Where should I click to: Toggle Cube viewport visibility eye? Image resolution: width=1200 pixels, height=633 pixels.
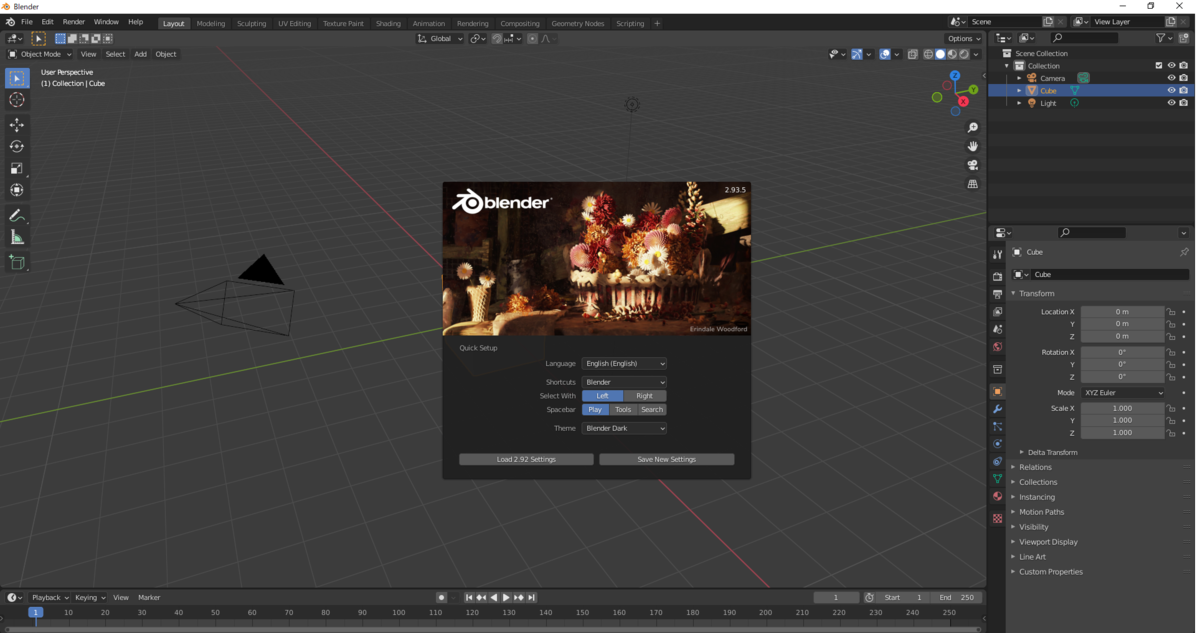[1172, 90]
